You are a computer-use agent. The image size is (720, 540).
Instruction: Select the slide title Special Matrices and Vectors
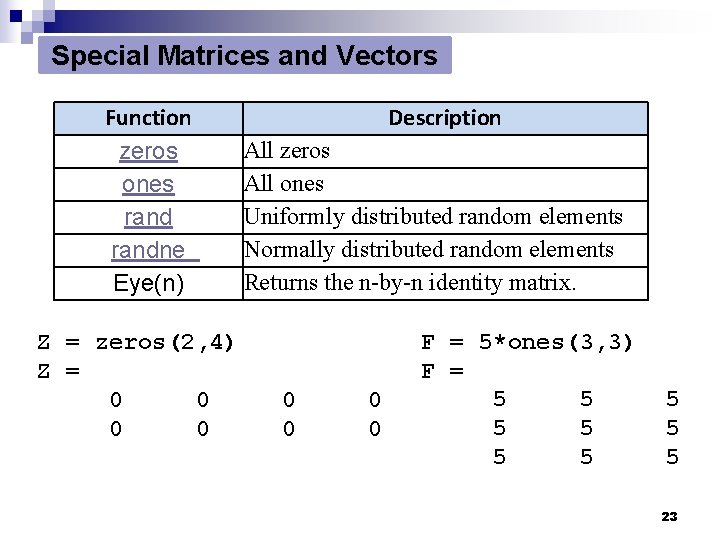pos(244,56)
